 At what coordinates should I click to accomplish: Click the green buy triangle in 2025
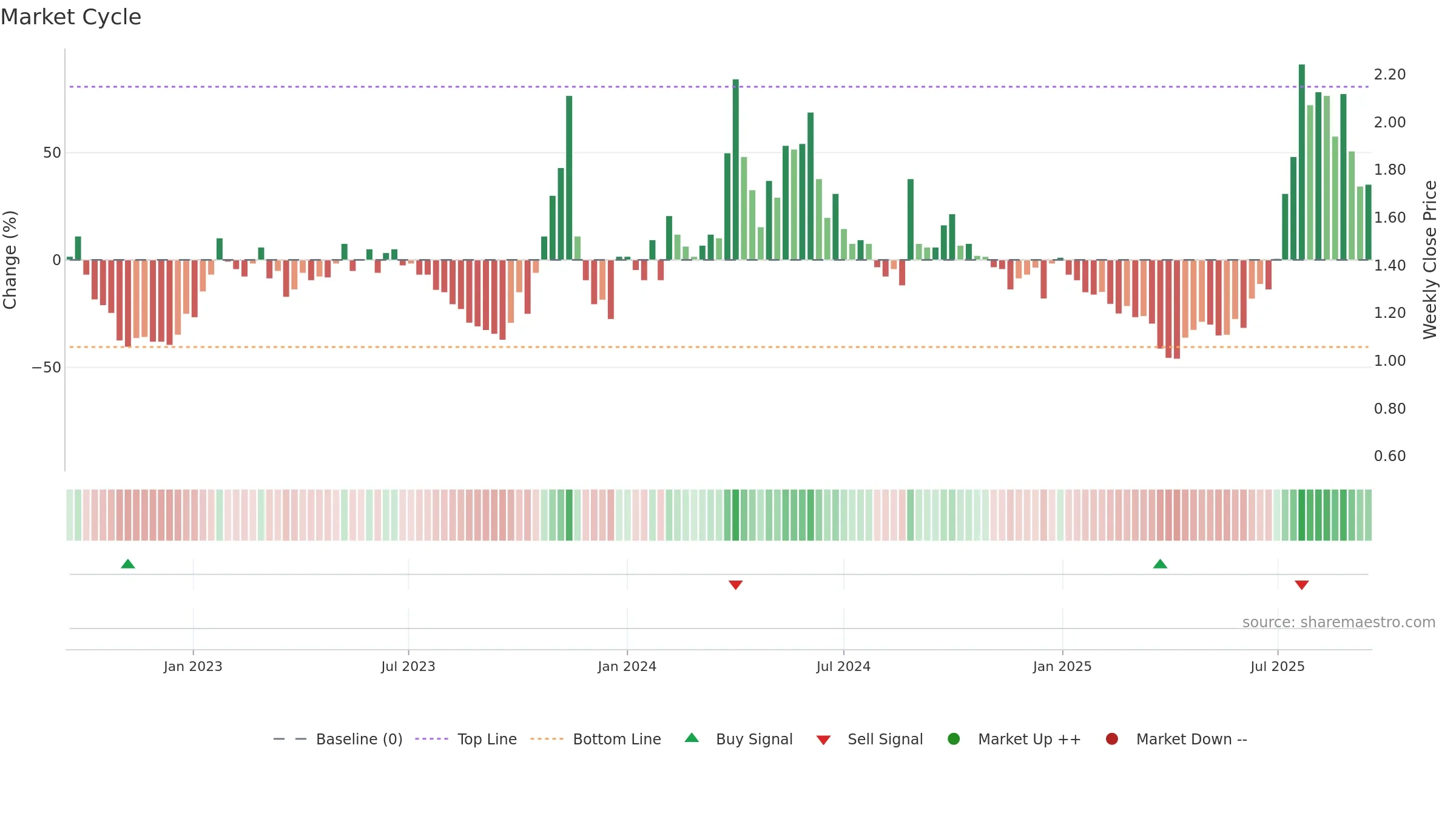point(1160,564)
